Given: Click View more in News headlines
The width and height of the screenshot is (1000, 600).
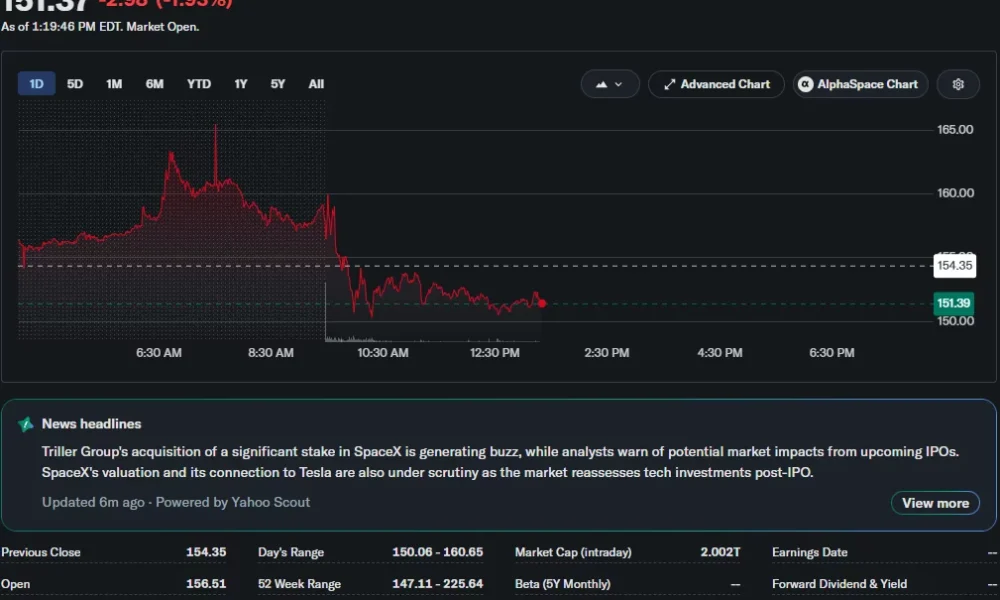Looking at the screenshot, I should pos(935,503).
